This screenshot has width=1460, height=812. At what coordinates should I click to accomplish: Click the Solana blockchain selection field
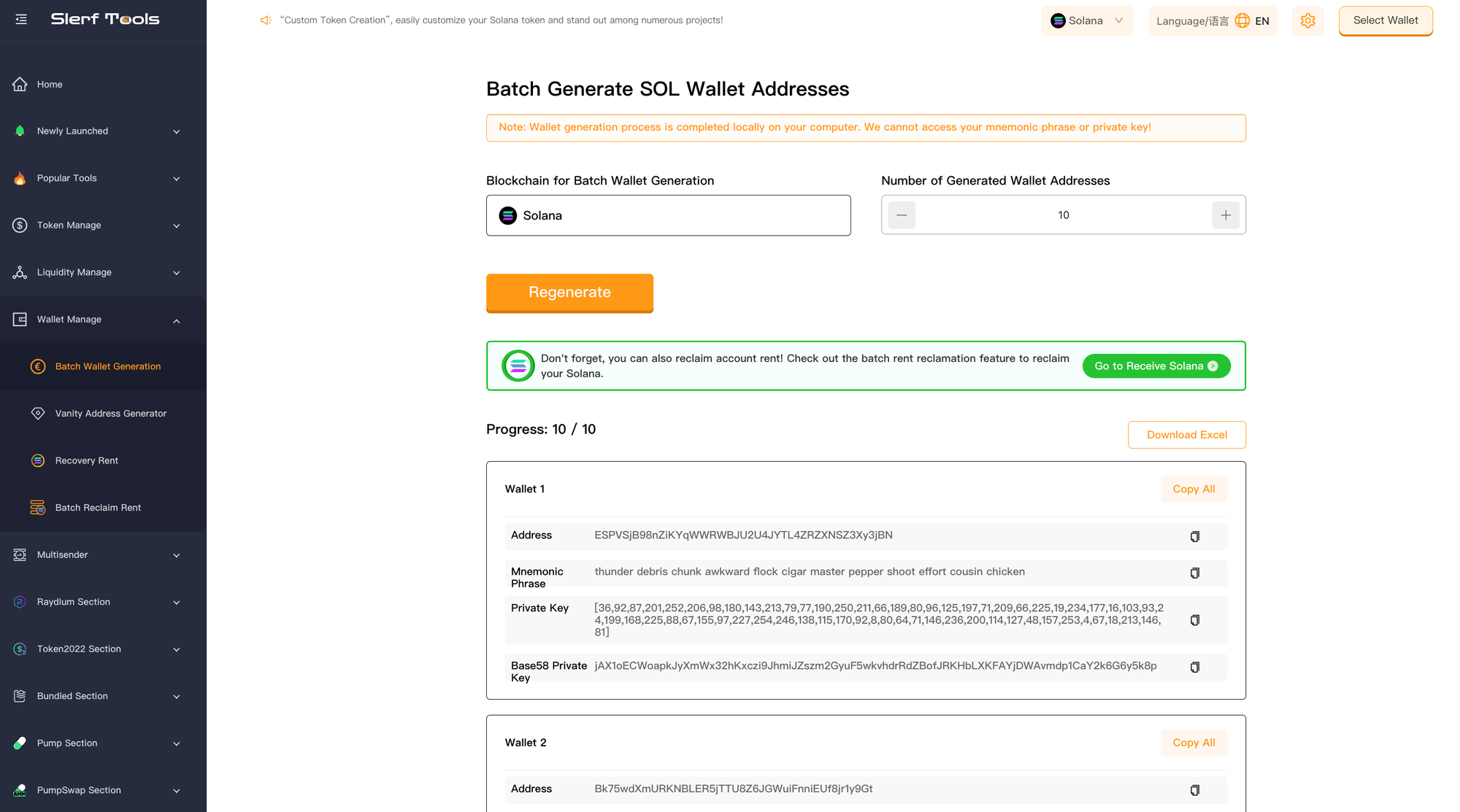point(668,216)
